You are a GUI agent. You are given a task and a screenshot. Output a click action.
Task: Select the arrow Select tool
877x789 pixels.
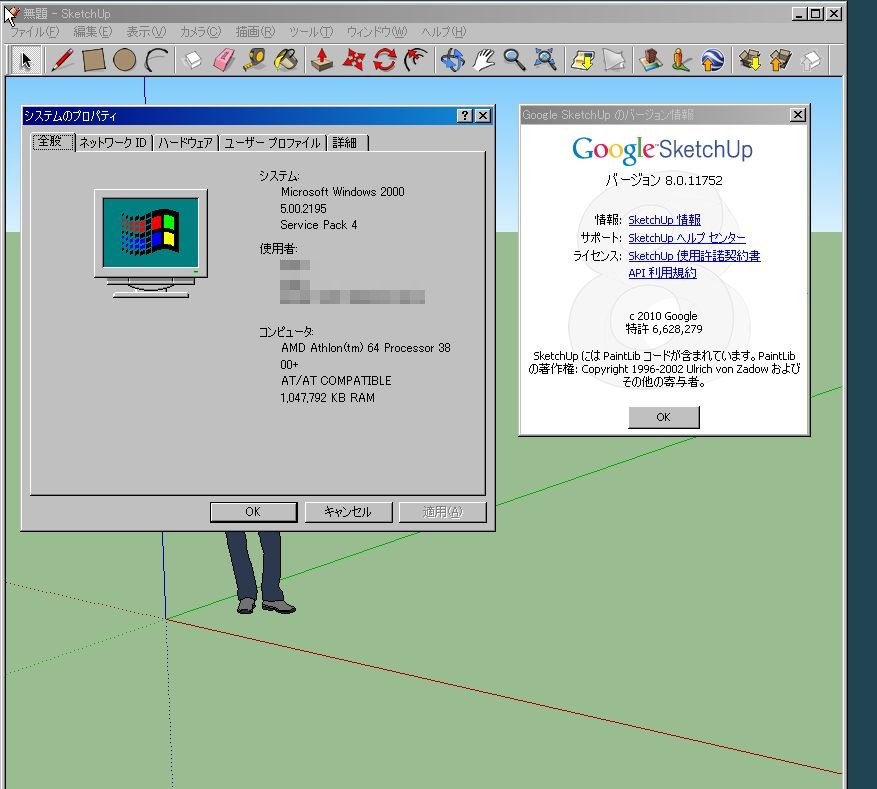point(26,60)
